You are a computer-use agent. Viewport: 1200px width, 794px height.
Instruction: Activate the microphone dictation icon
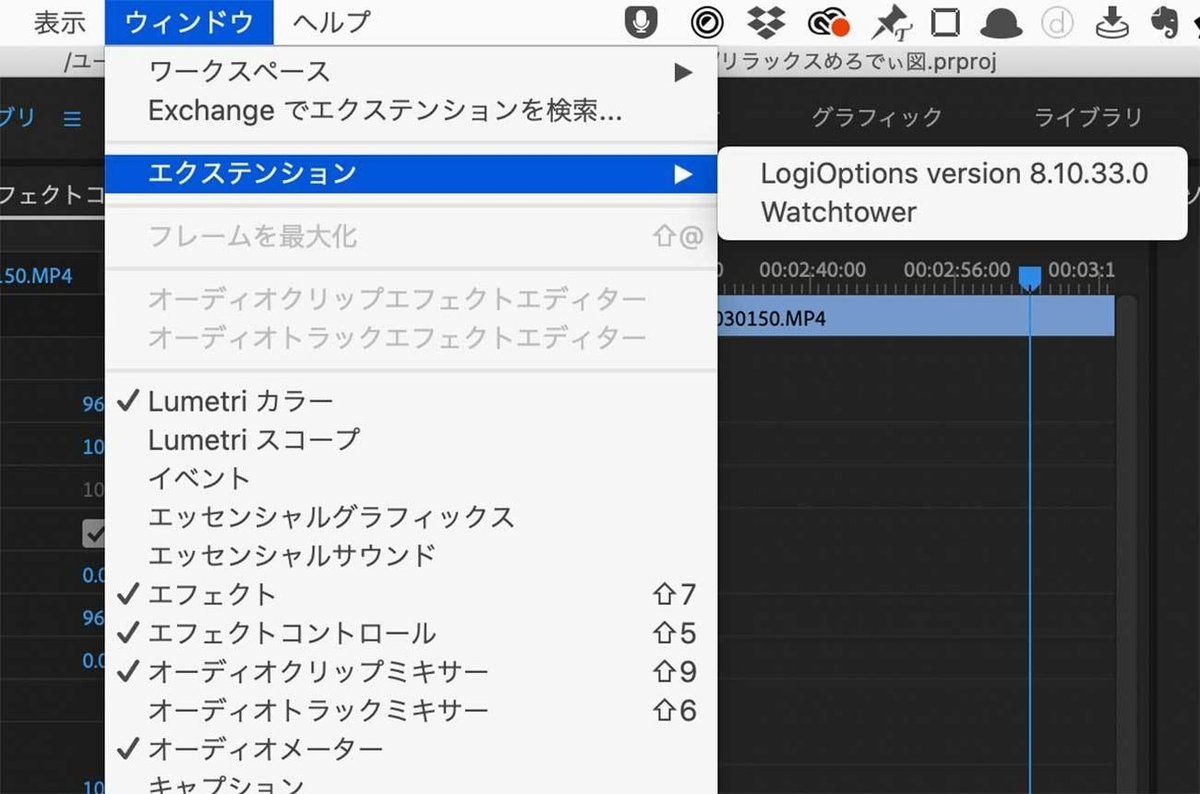[x=640, y=21]
